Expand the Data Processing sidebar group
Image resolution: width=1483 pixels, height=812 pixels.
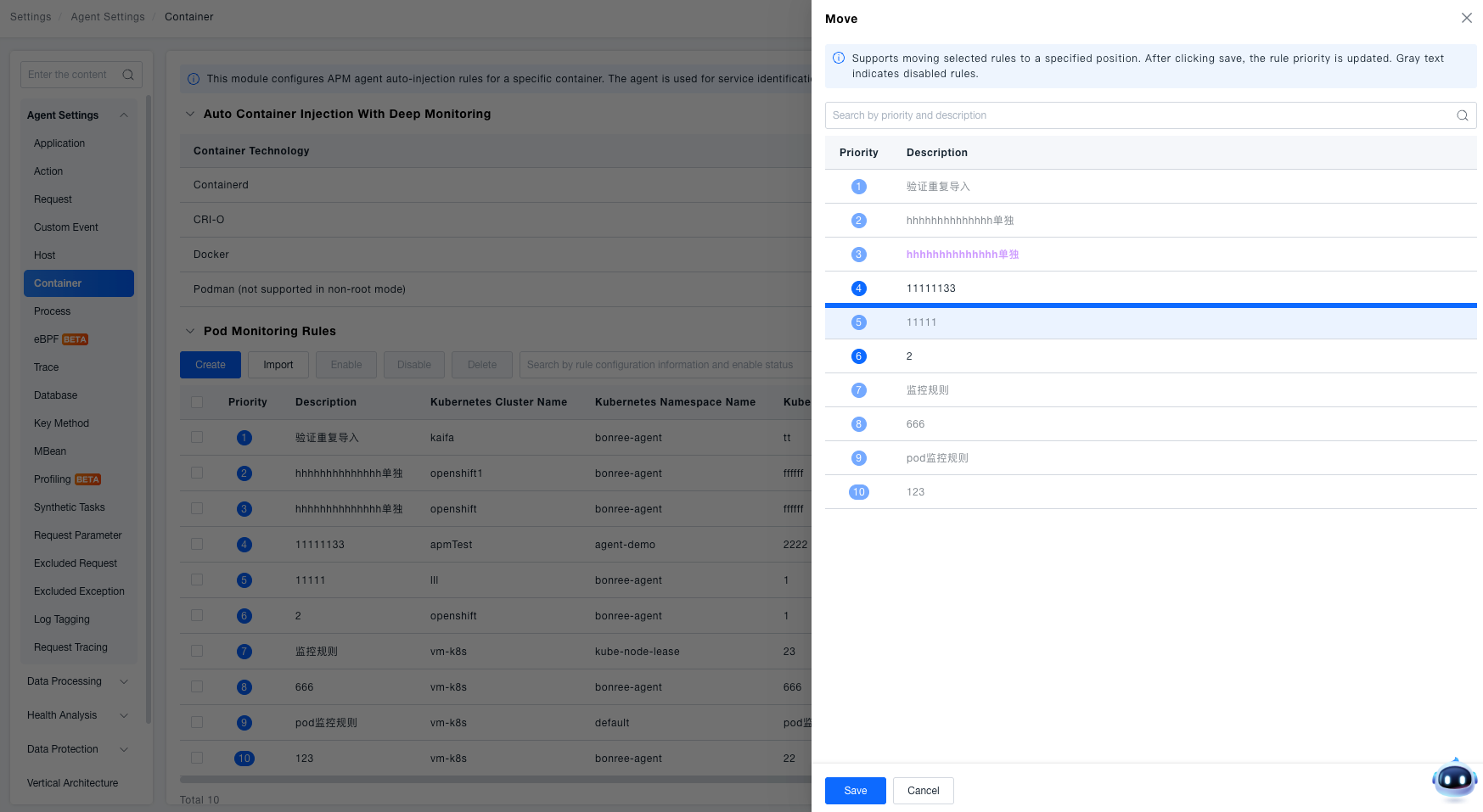[x=124, y=681]
